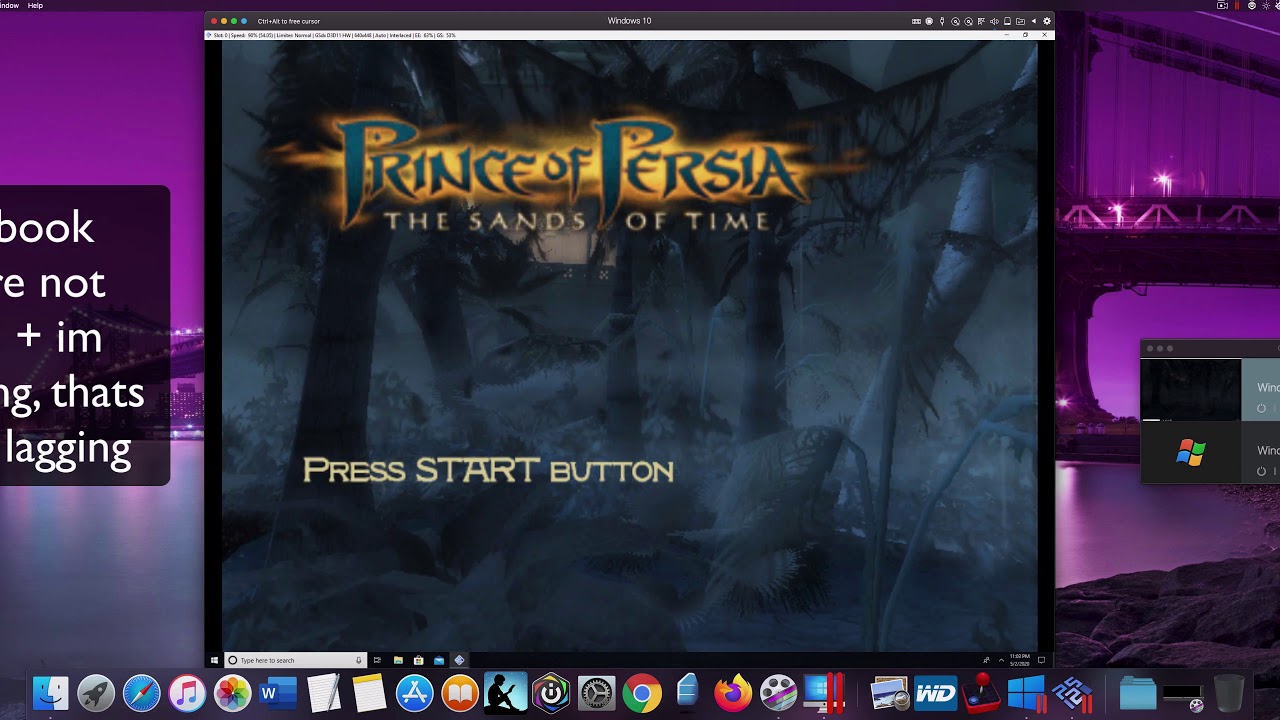Viewport: 1280px width, 720px height.
Task: Launch Launchpad rocket icon in Dock
Action: pos(96,693)
